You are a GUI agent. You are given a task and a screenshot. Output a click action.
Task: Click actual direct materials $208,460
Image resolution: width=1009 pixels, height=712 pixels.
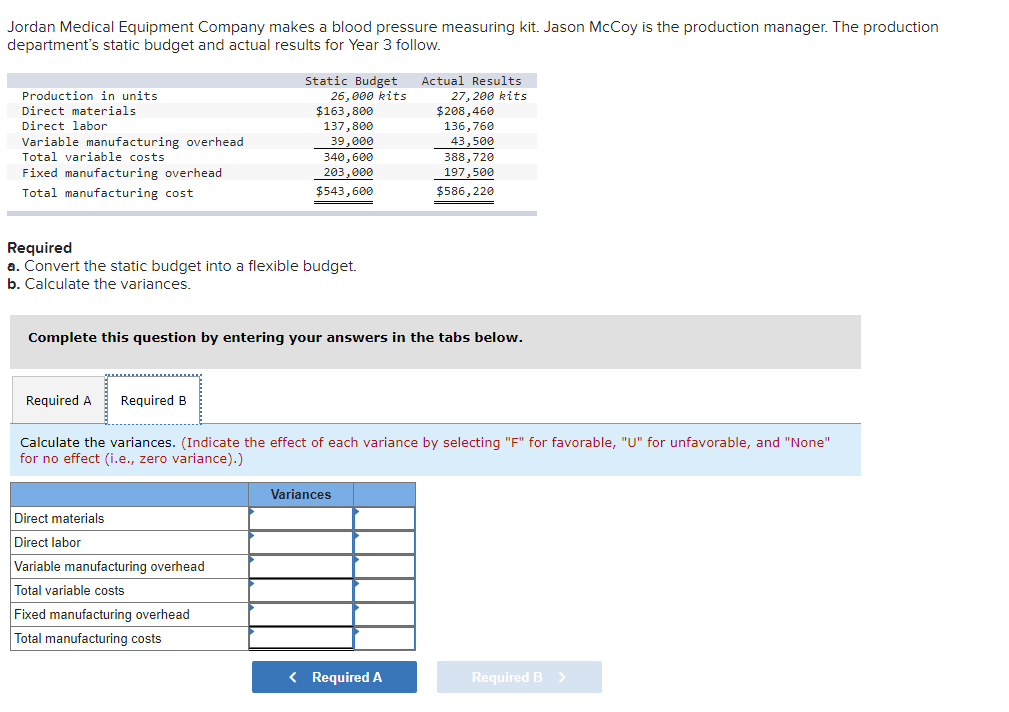tap(465, 111)
